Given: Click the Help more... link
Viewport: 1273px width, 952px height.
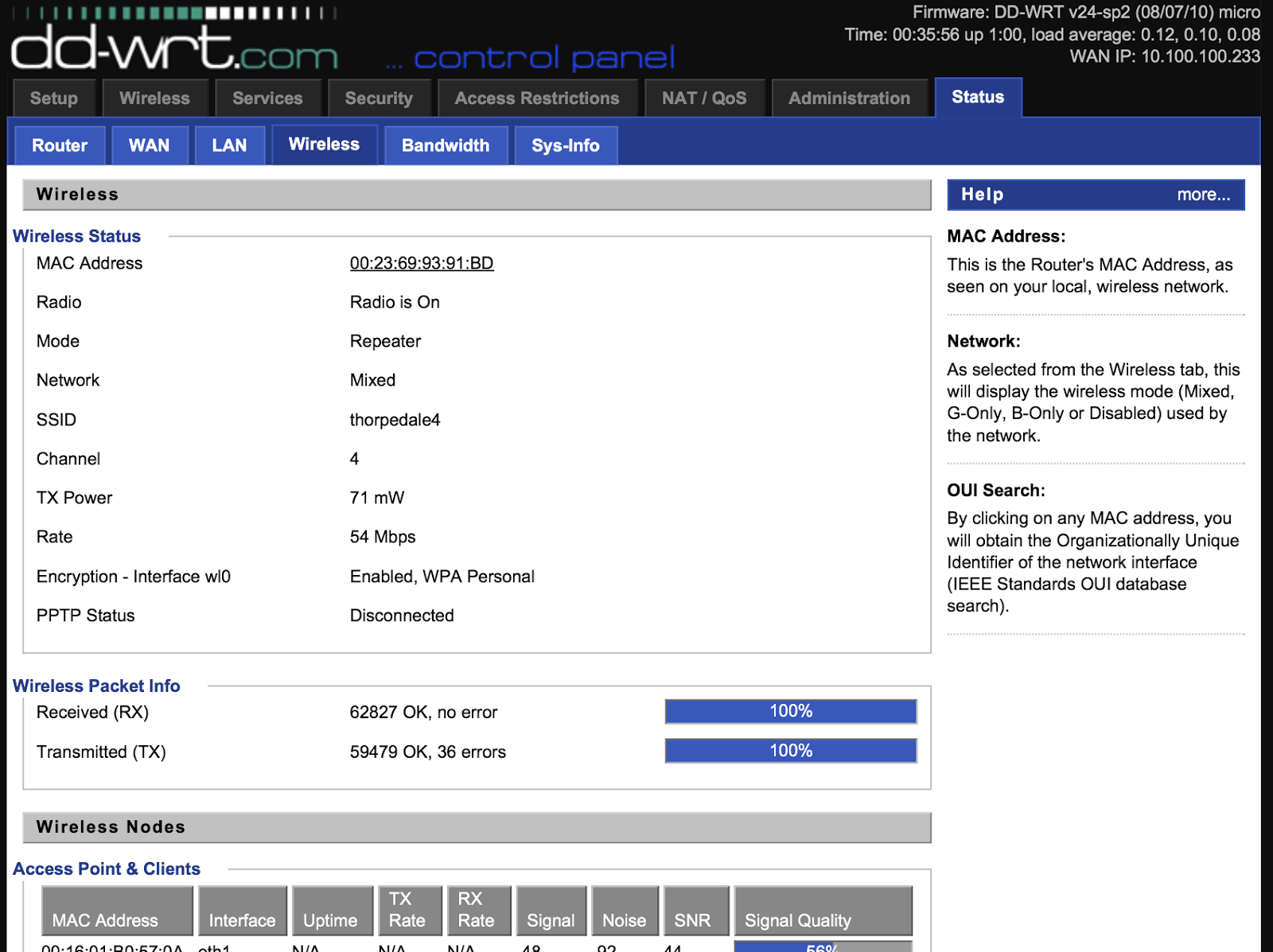Looking at the screenshot, I should point(1204,195).
